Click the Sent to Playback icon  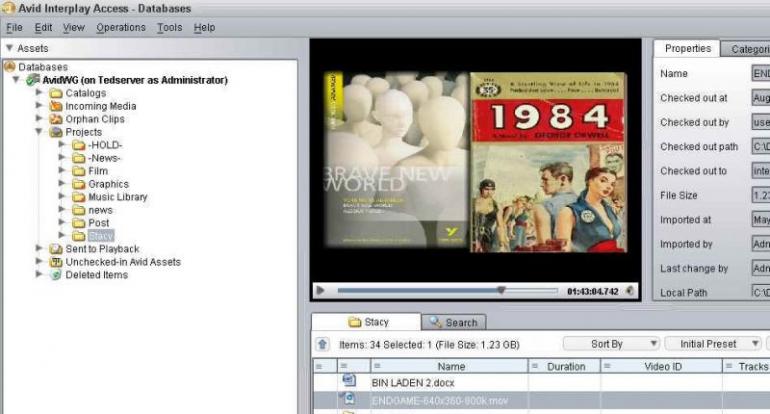56,249
